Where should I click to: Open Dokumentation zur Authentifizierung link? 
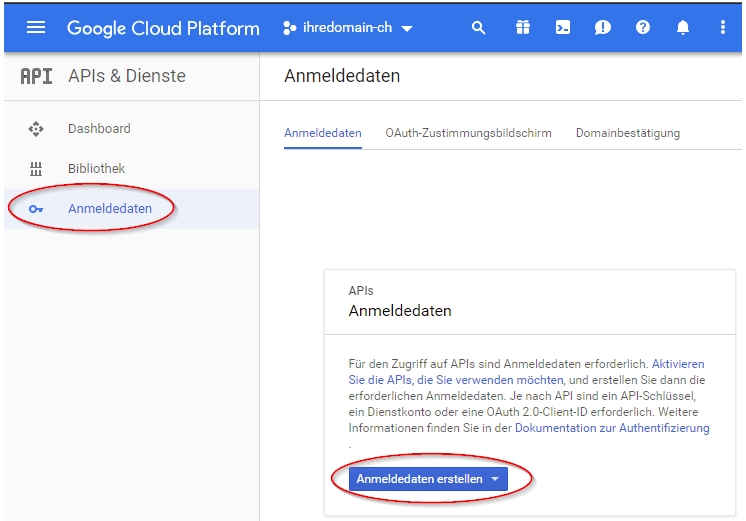point(612,428)
